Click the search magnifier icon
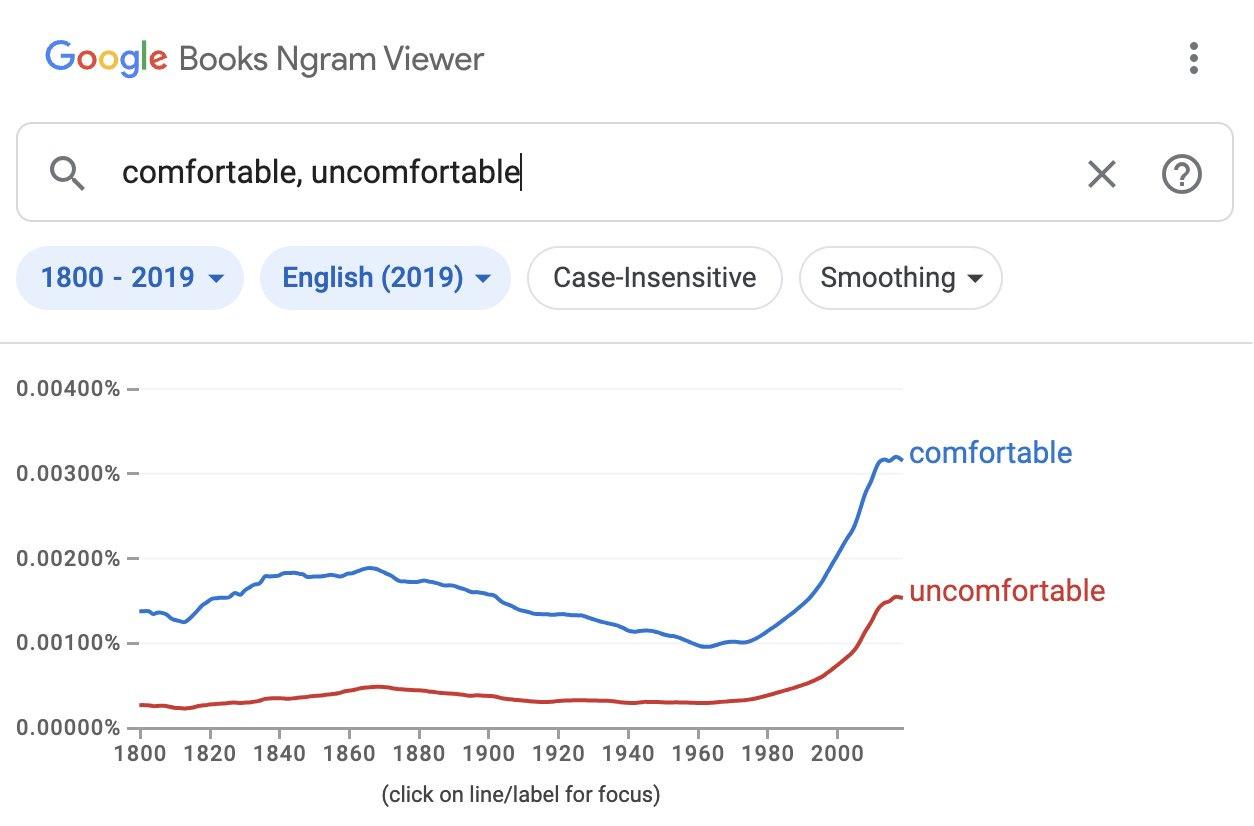 pos(66,173)
